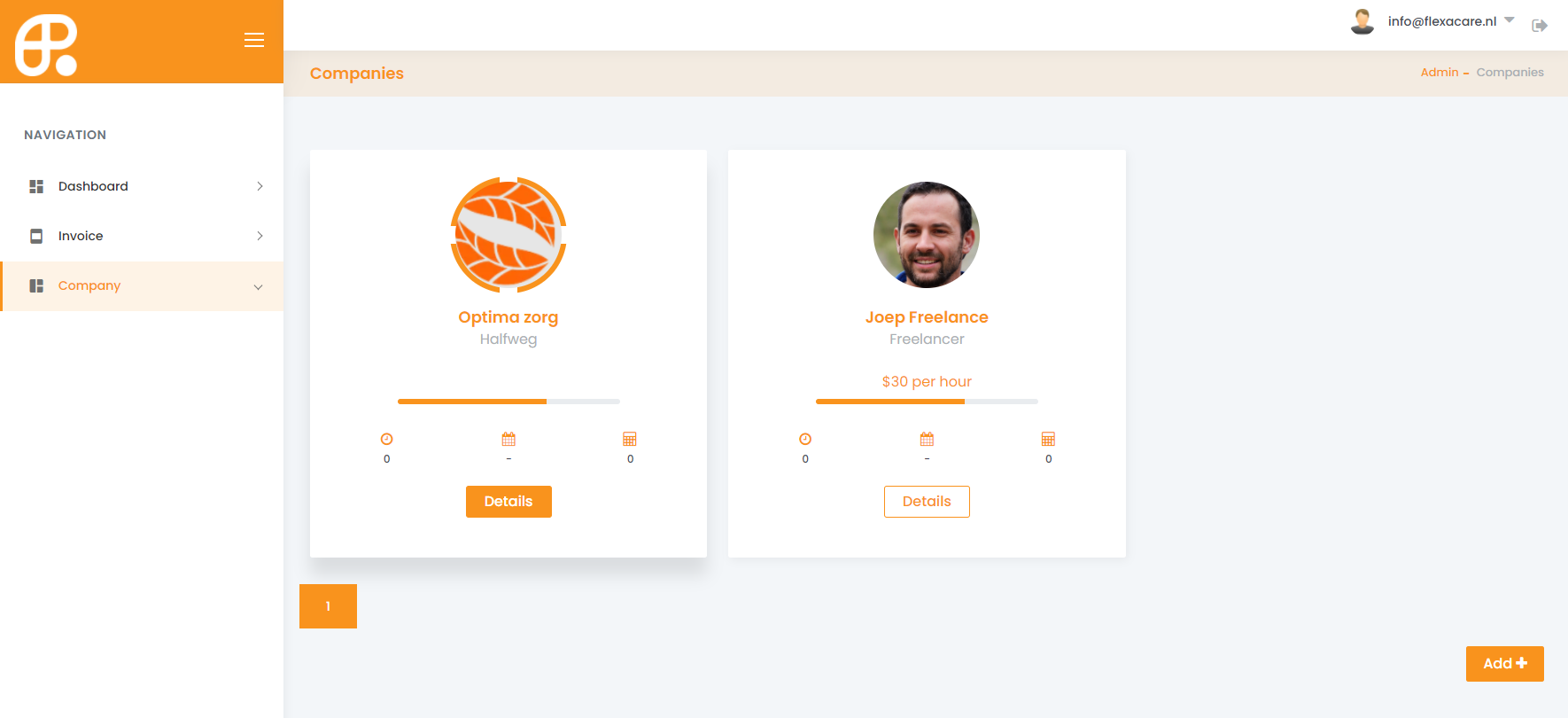The image size is (1568, 718).
Task: Click the logout icon beside the email address
Action: tap(1540, 26)
